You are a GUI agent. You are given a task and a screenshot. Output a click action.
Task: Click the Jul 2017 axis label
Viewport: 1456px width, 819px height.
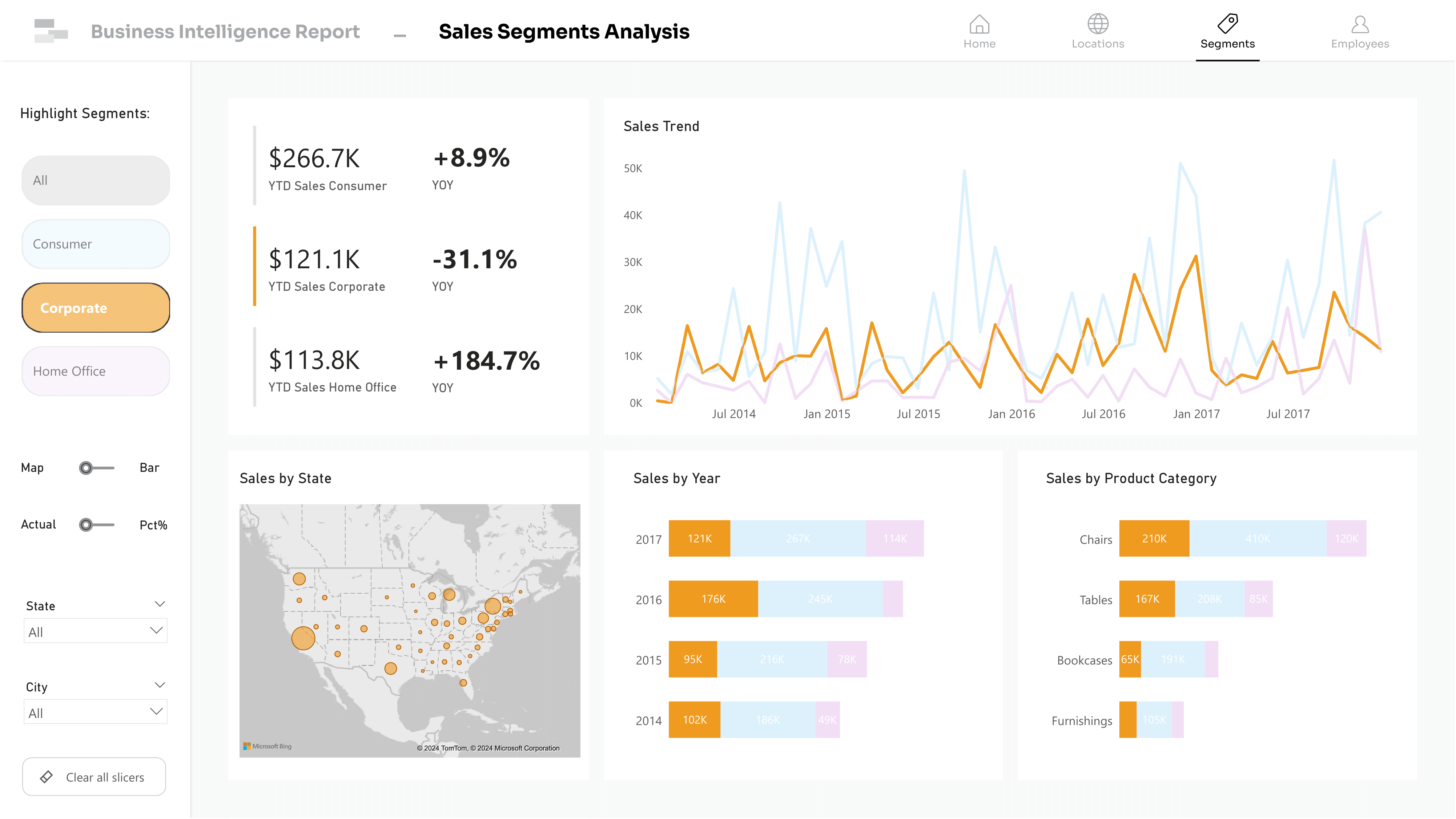tap(1288, 414)
